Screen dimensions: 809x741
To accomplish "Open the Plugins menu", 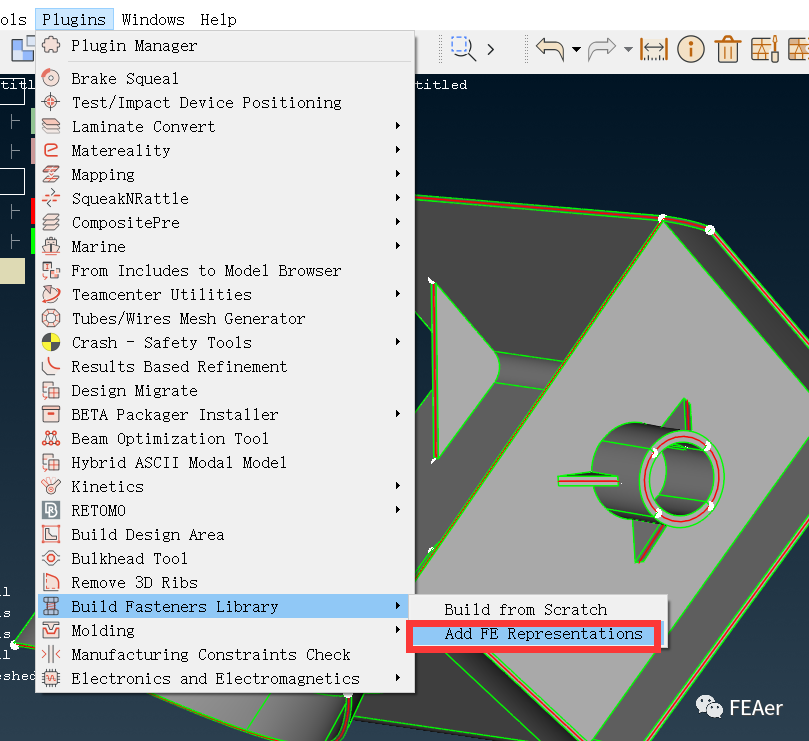I will [74, 20].
